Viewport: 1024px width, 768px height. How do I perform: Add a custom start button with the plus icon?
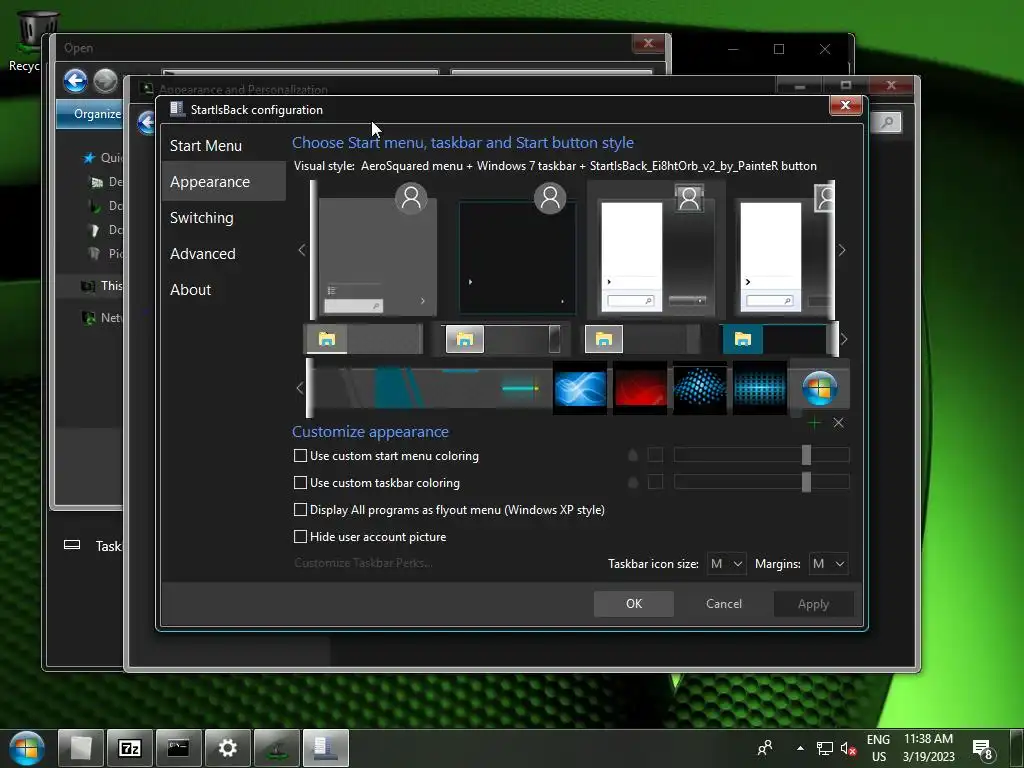814,423
